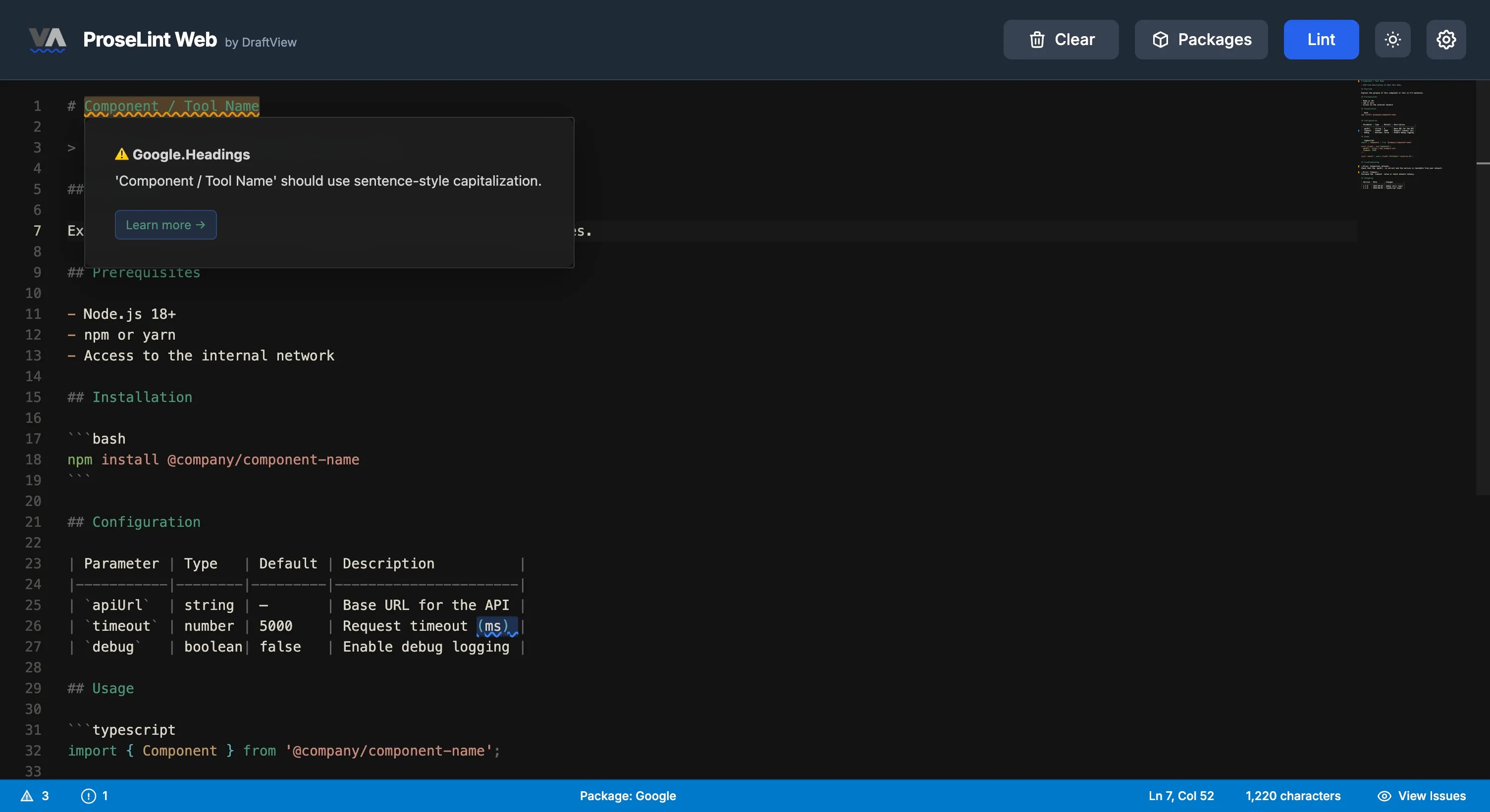Click the `apiUrl` parameter cell

[x=117, y=606]
